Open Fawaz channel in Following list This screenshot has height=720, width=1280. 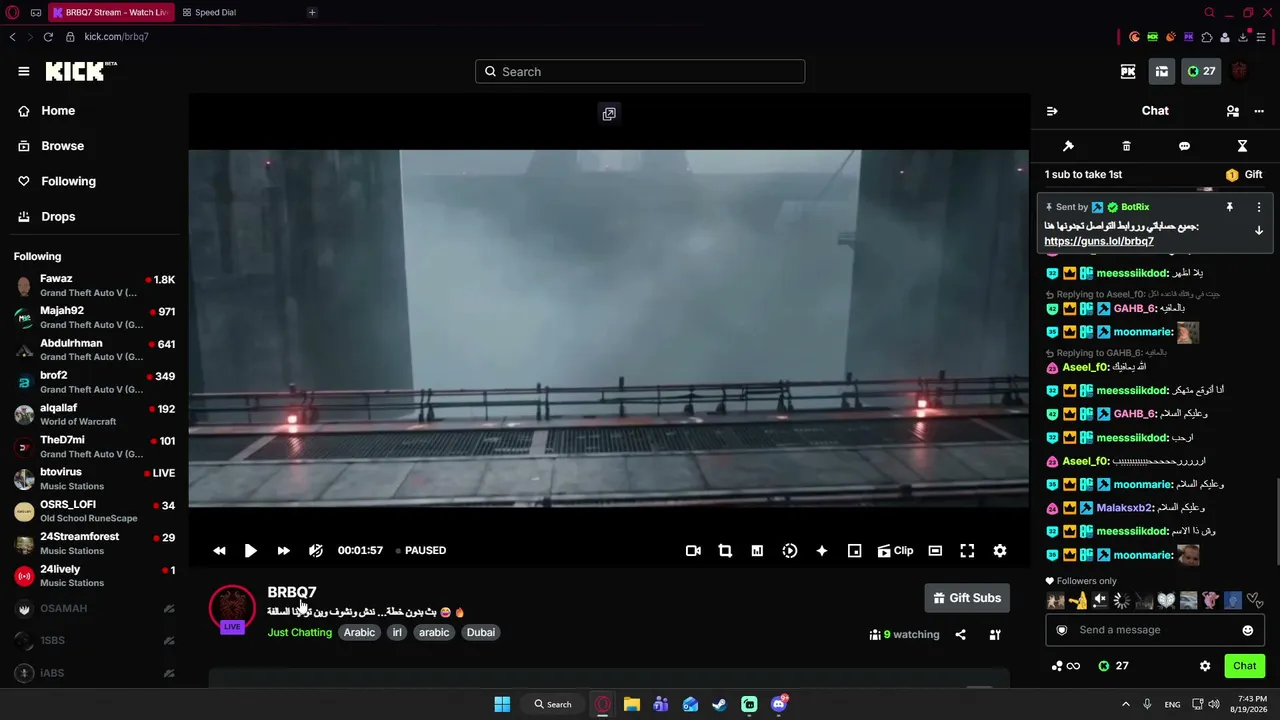point(95,286)
